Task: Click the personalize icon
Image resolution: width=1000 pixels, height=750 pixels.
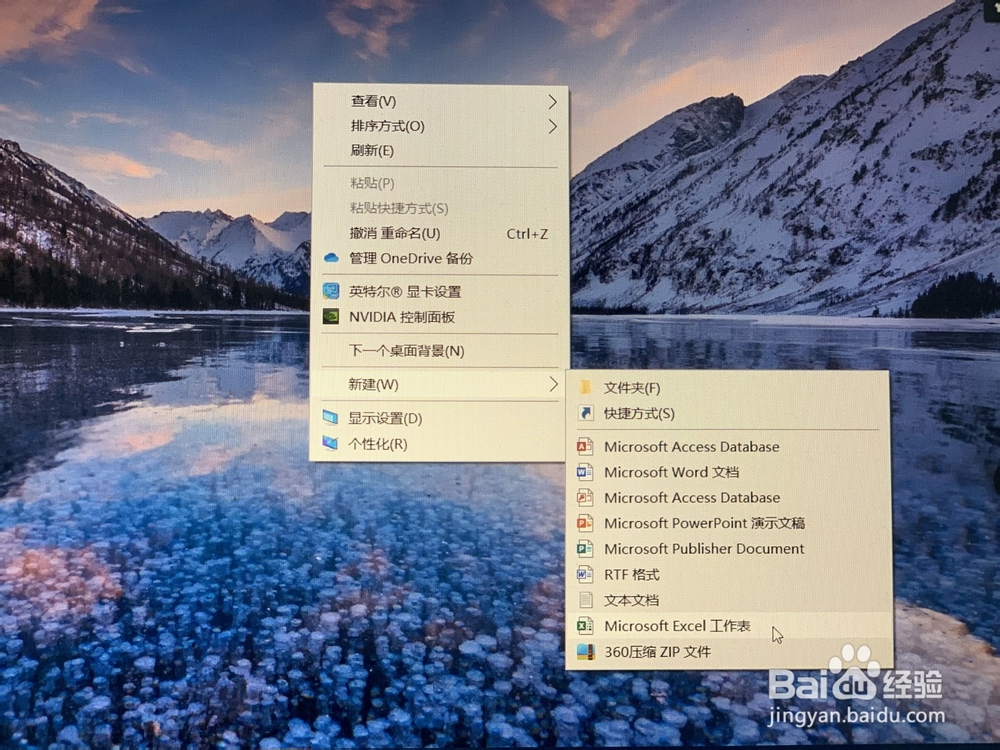Action: [x=330, y=443]
